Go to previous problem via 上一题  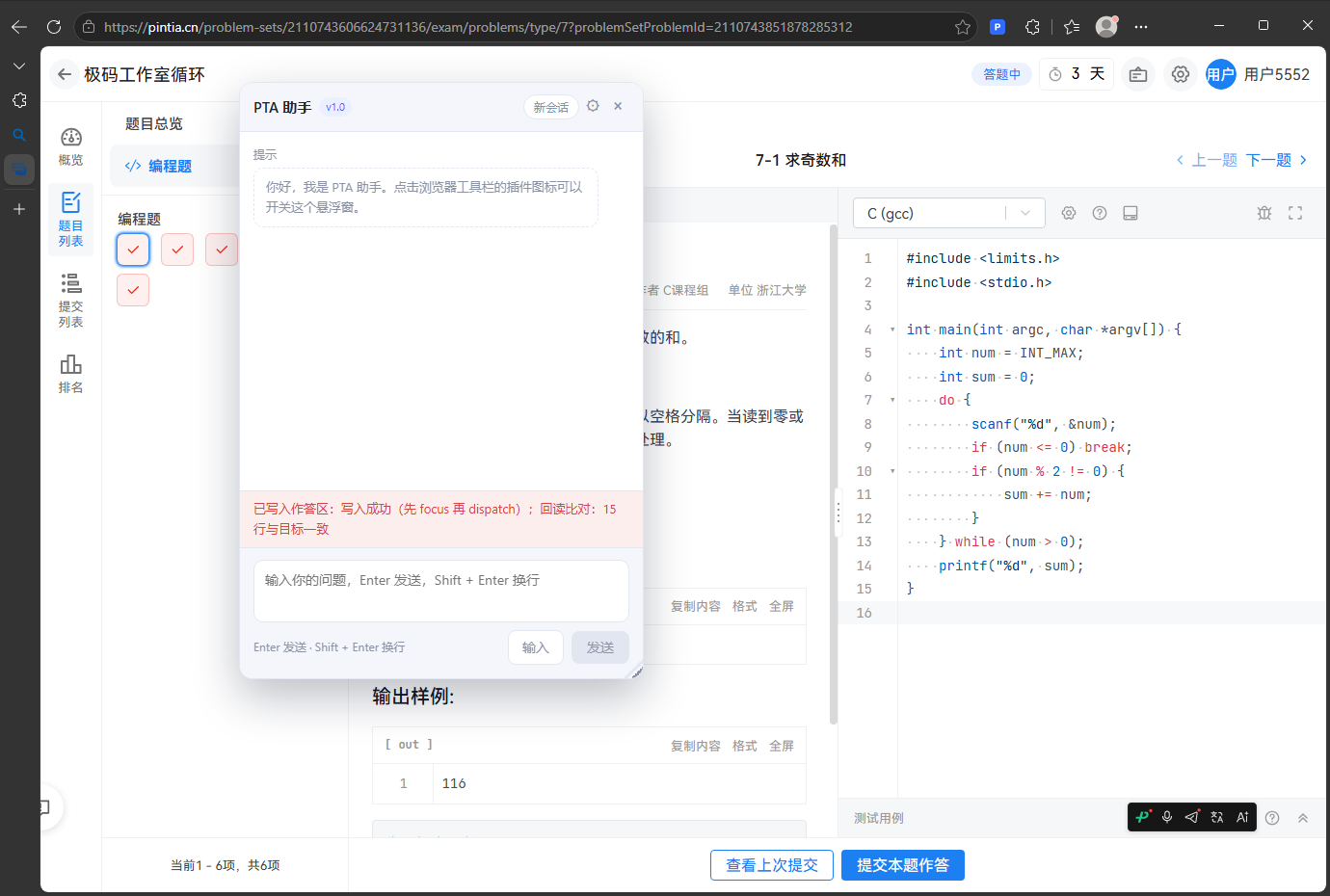click(1207, 160)
